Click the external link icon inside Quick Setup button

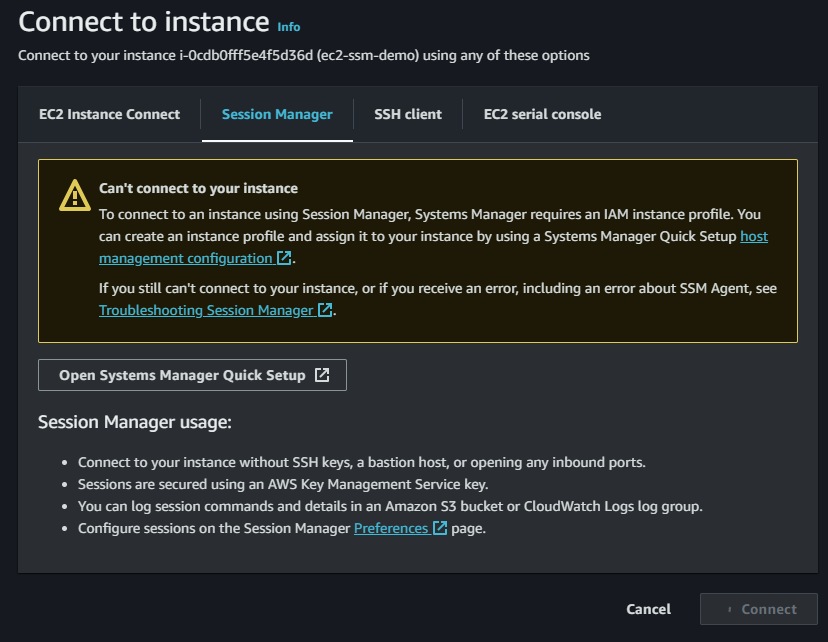point(321,374)
